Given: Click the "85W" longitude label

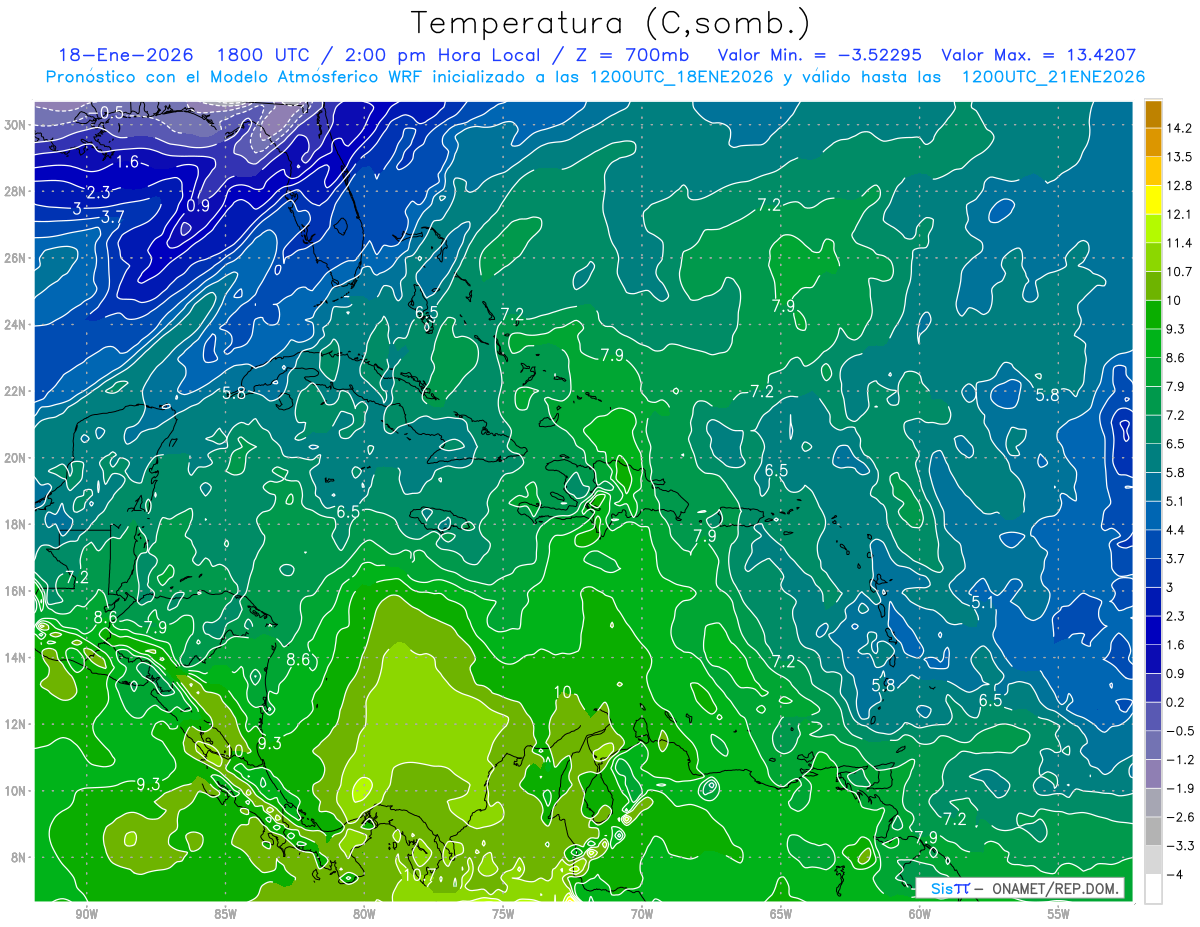Looking at the screenshot, I should click(x=225, y=914).
